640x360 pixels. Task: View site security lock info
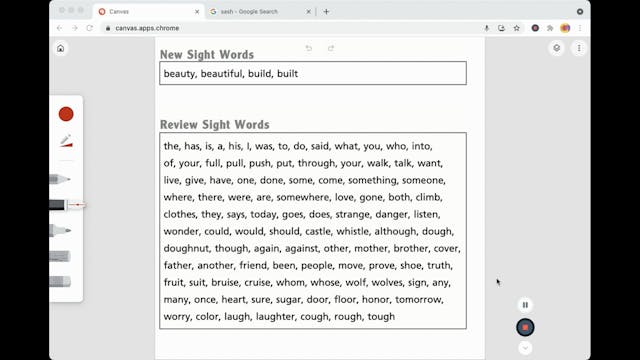[x=108, y=28]
